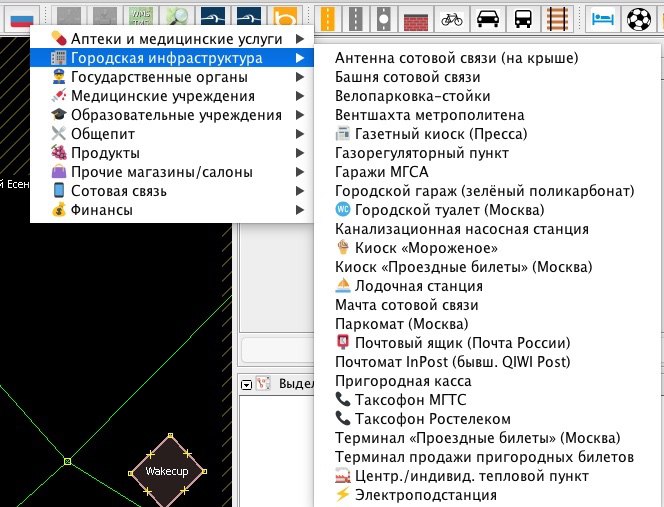Click the phone icon of Таксофон МГТС
This screenshot has height=507, width=664.
(x=343, y=399)
